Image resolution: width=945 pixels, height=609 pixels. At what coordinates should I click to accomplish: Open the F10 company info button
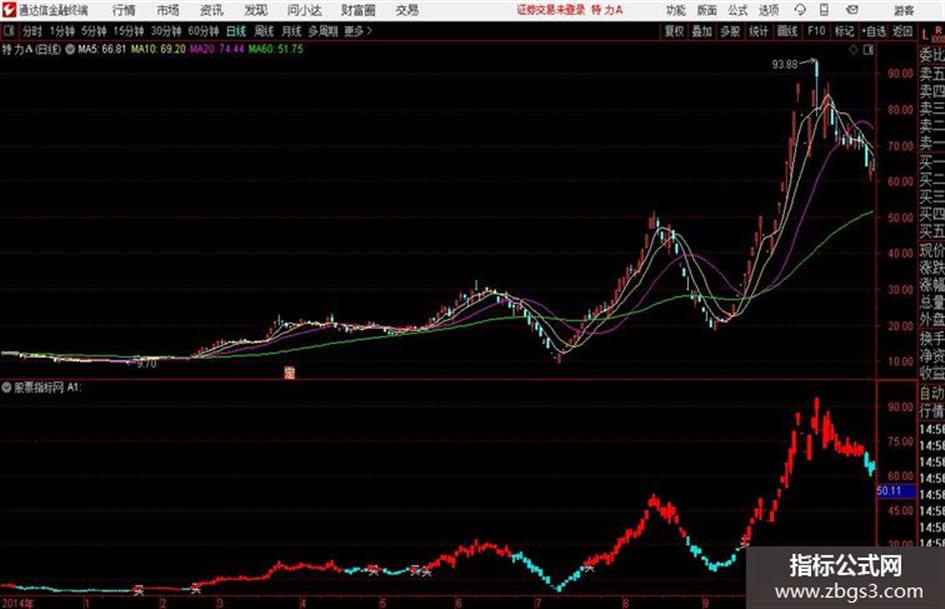pyautogui.click(x=816, y=31)
